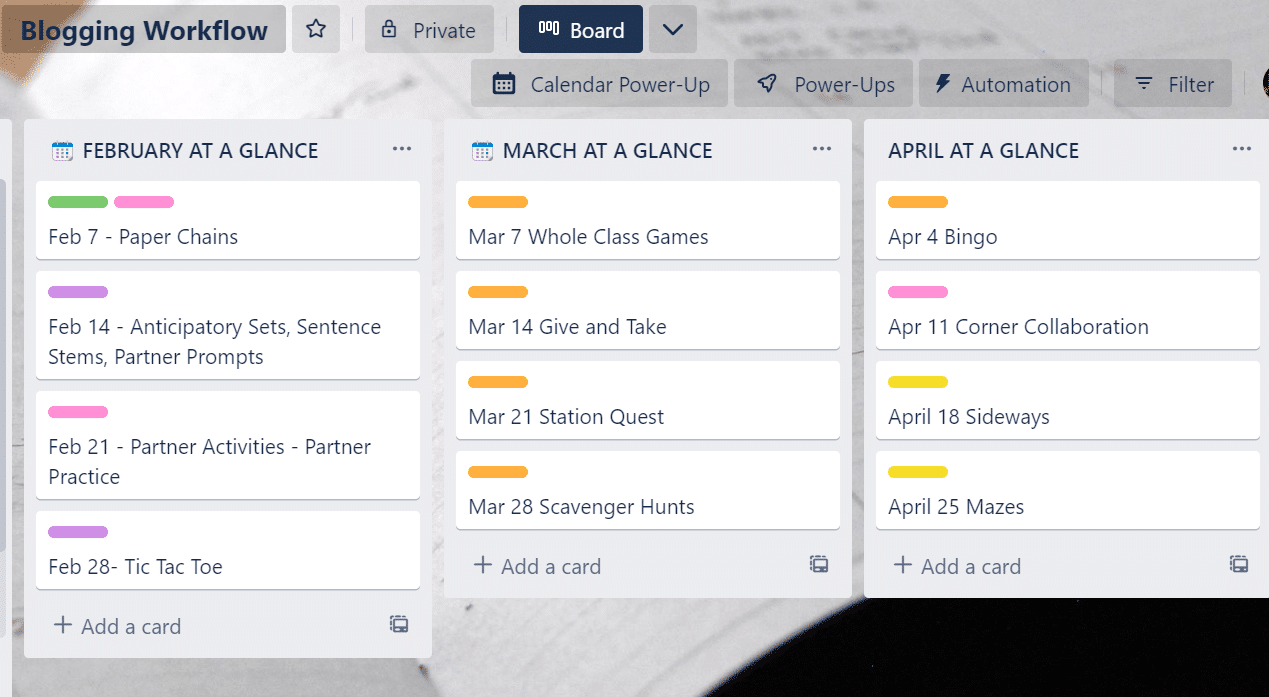This screenshot has height=697, width=1269.
Task: Open the Mar 7 Whole Class Games card
Action: pos(588,236)
